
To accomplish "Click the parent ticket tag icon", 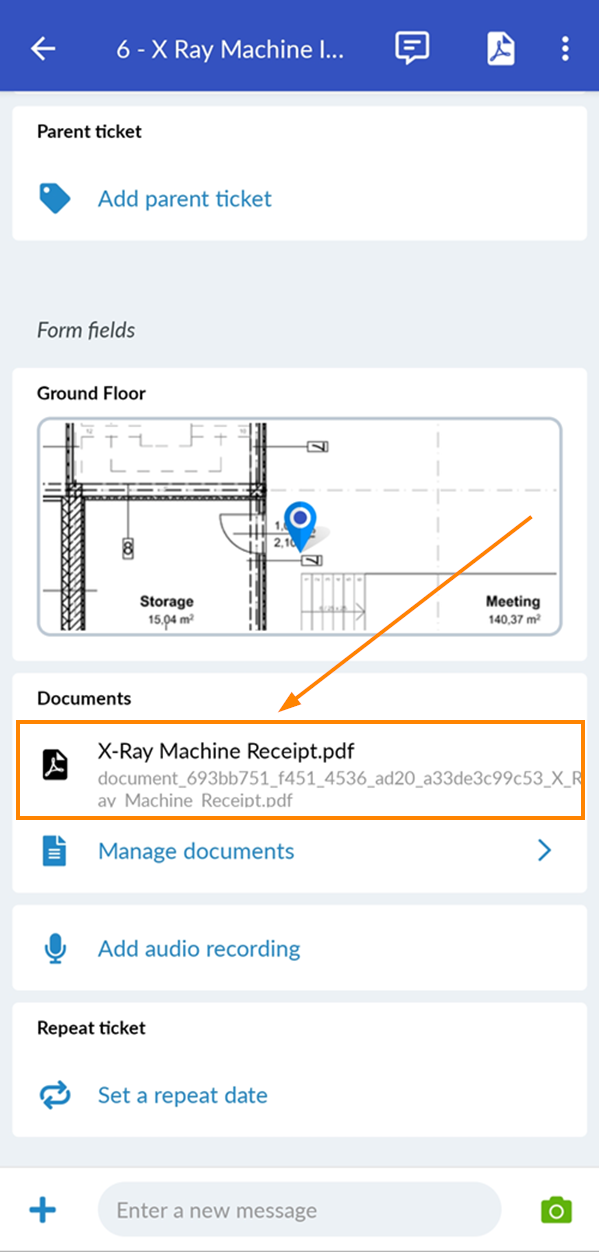I will pyautogui.click(x=55, y=198).
